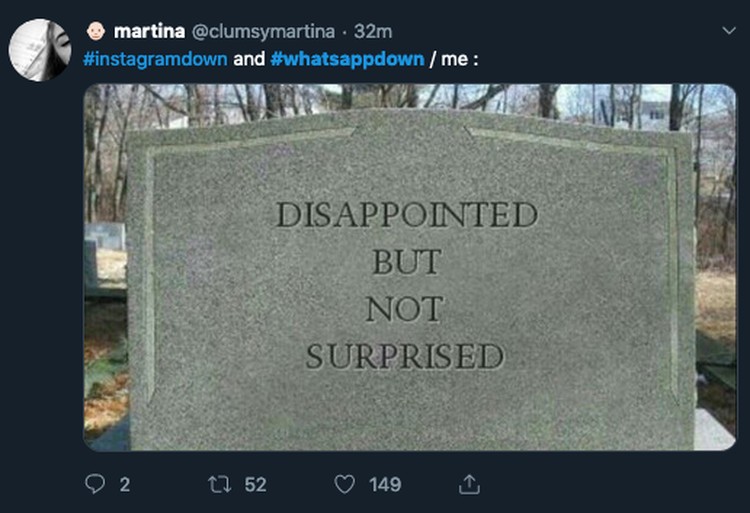Click the reply speech bubble icon
Viewport: 750px width, 513px height.
95,484
